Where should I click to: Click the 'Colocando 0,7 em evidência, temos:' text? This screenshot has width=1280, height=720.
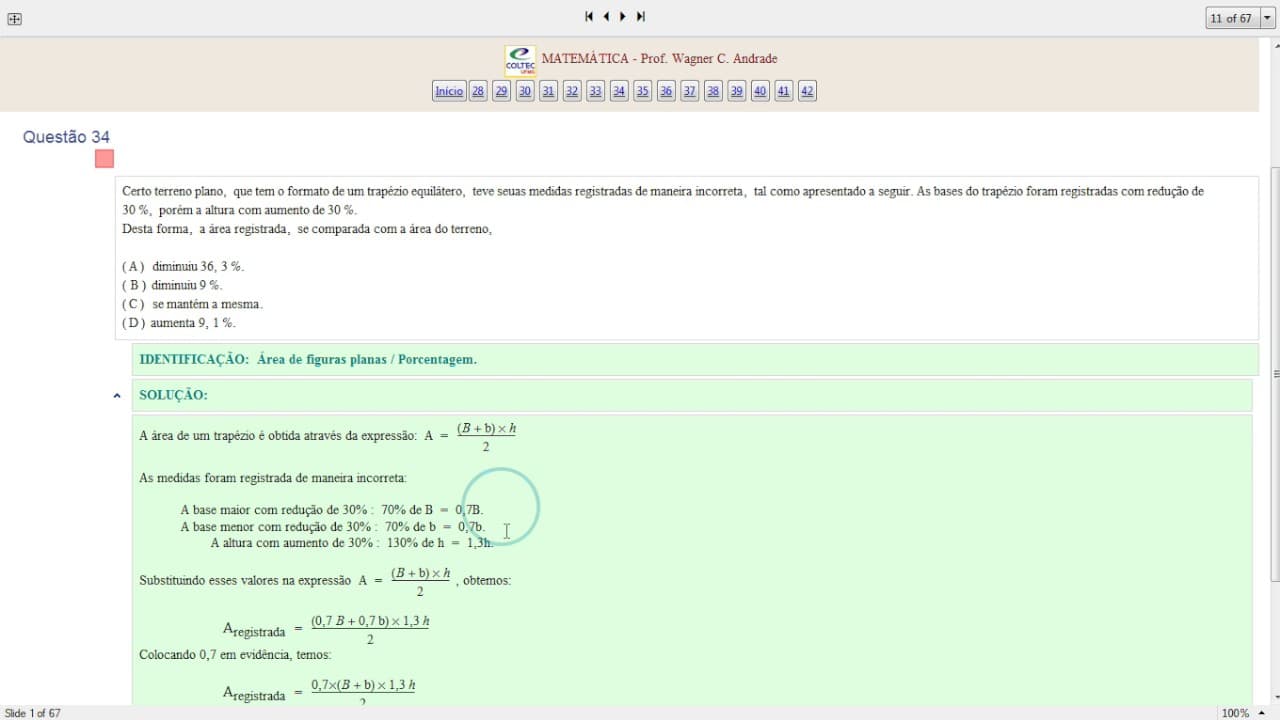235,655
